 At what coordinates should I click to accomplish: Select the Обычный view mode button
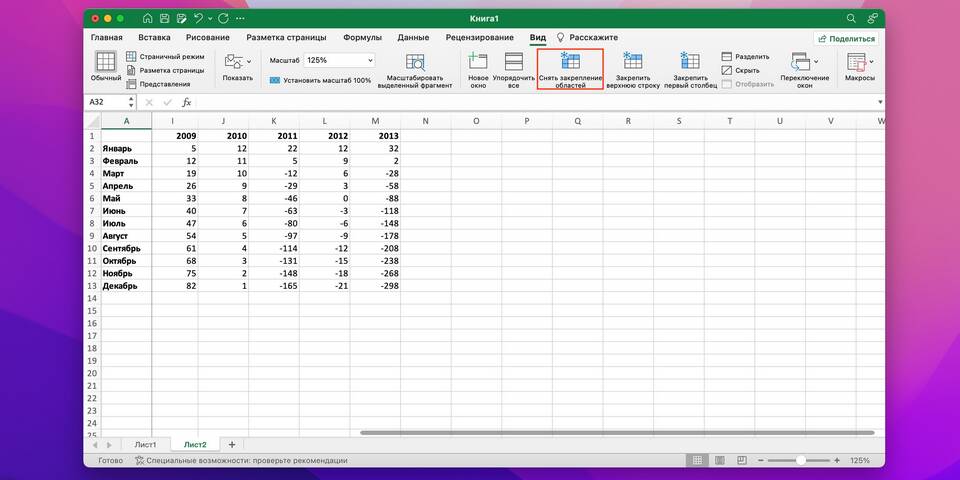pos(106,64)
